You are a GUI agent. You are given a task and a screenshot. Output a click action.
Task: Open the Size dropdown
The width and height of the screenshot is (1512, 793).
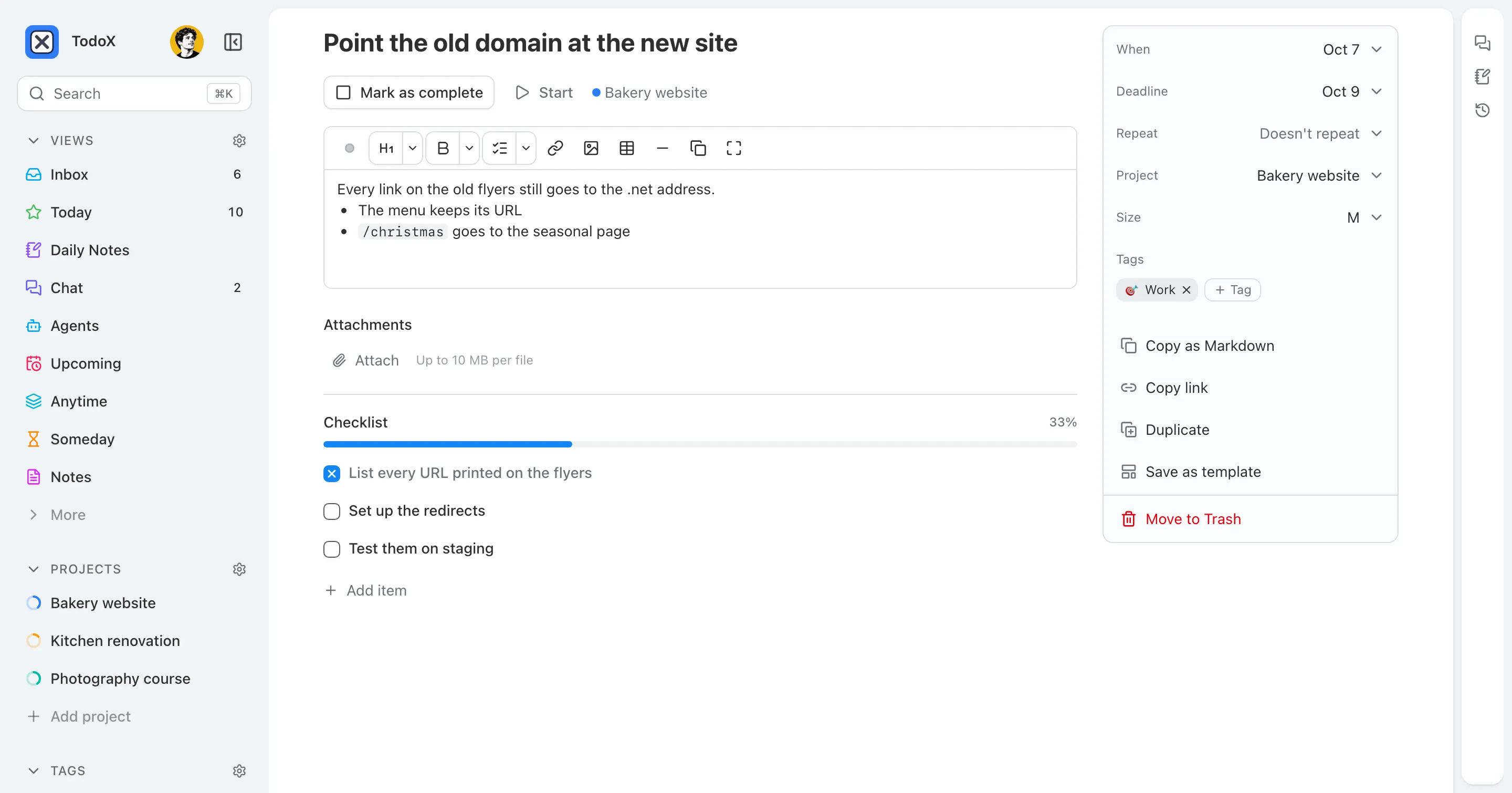click(x=1364, y=217)
